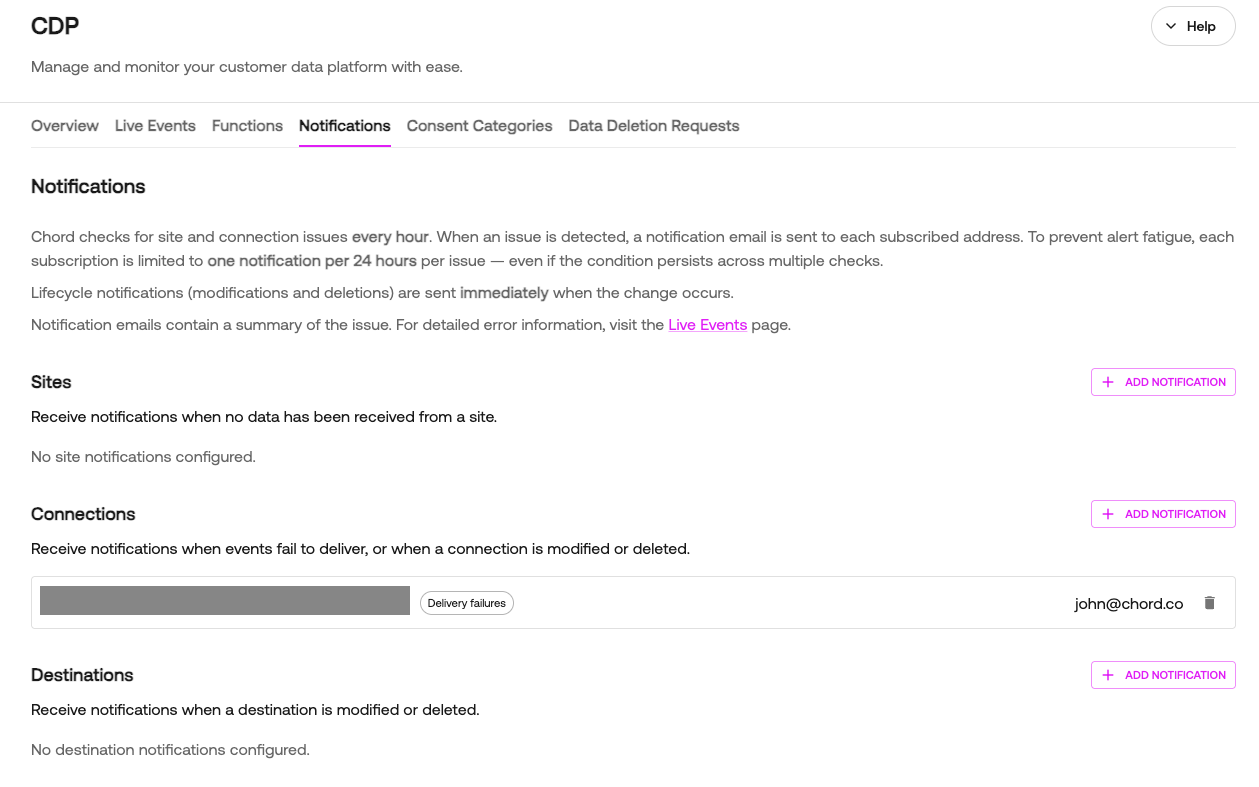
Task: Click the trash icon beside john@chord.co
Action: [x=1209, y=603]
